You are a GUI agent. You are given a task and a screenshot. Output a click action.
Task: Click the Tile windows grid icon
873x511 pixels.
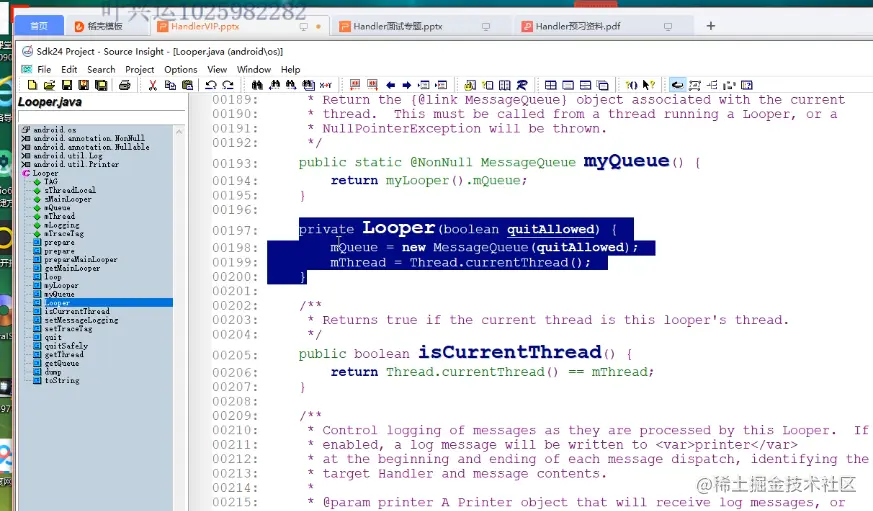coord(550,85)
